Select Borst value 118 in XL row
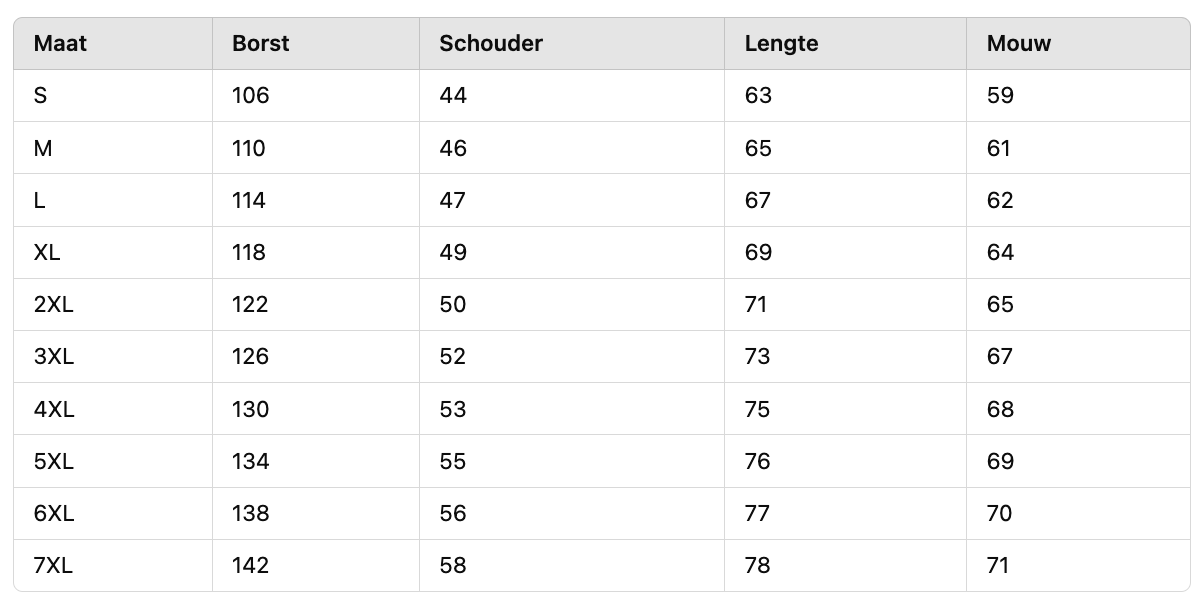This screenshot has width=1204, height=610. click(x=249, y=253)
